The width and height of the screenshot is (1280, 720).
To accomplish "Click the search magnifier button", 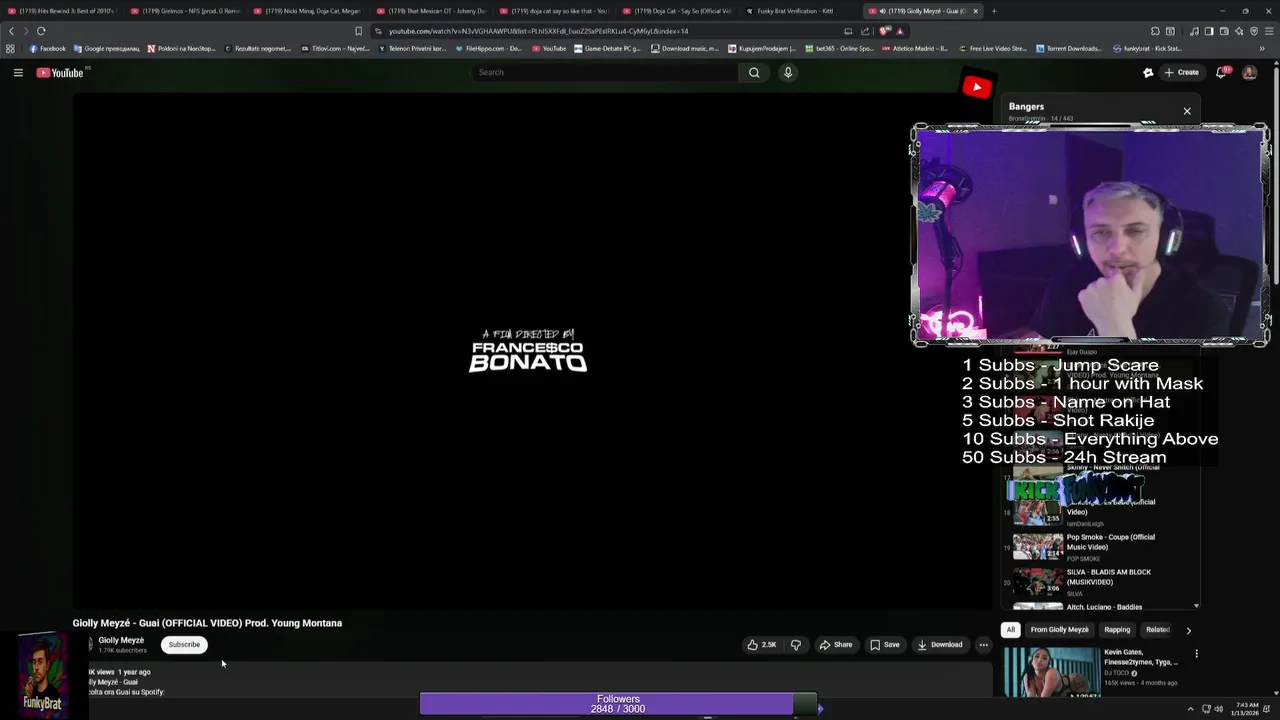I will click(754, 72).
